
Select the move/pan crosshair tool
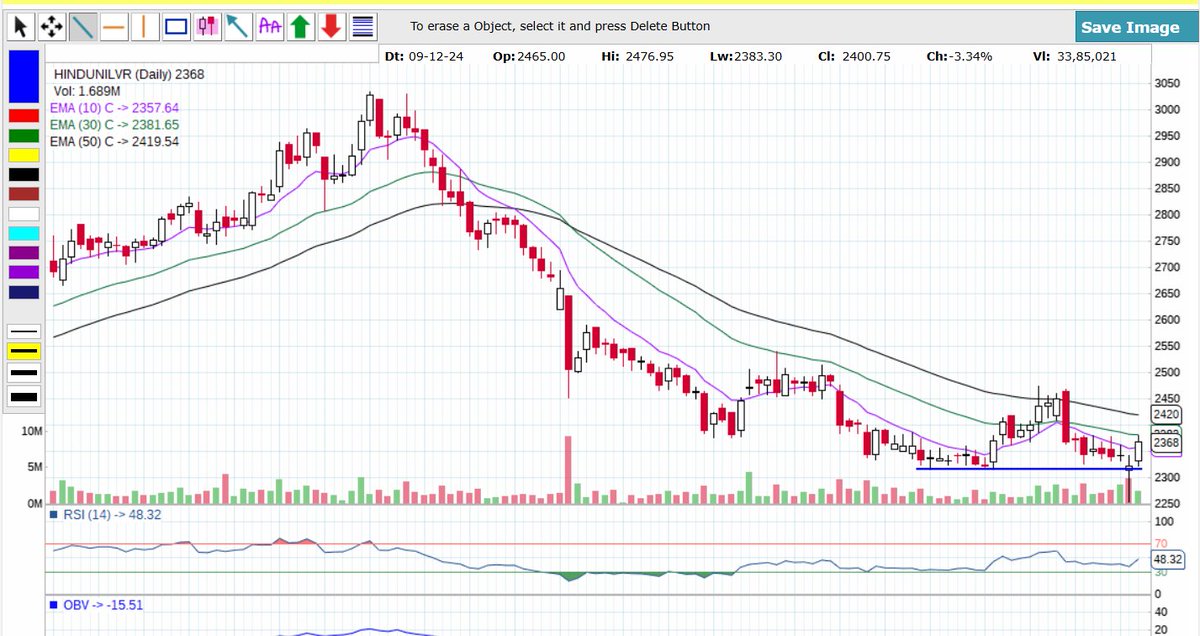(53, 26)
